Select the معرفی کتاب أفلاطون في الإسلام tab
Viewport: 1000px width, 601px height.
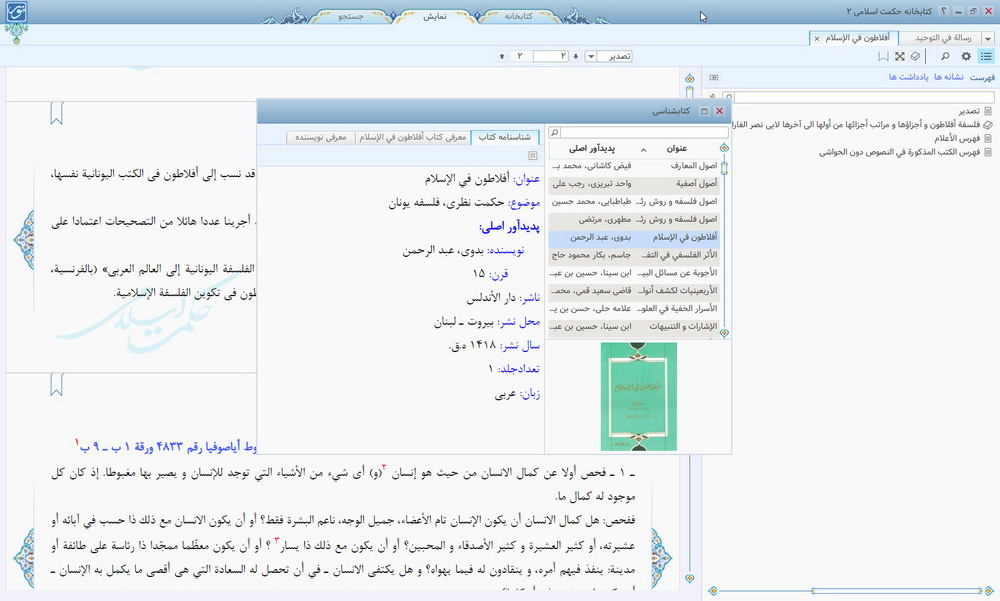[x=413, y=137]
